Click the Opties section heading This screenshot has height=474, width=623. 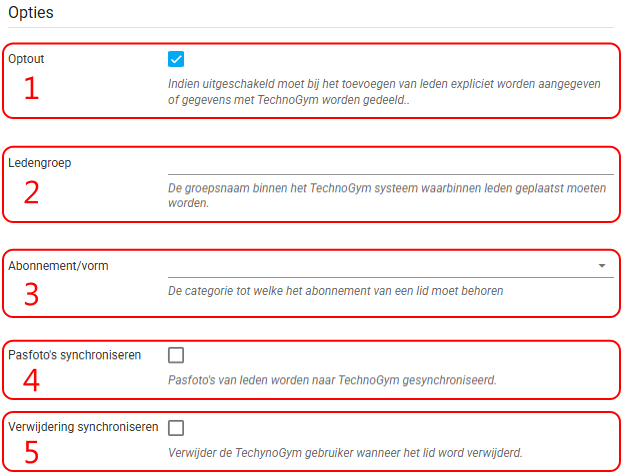30,13
